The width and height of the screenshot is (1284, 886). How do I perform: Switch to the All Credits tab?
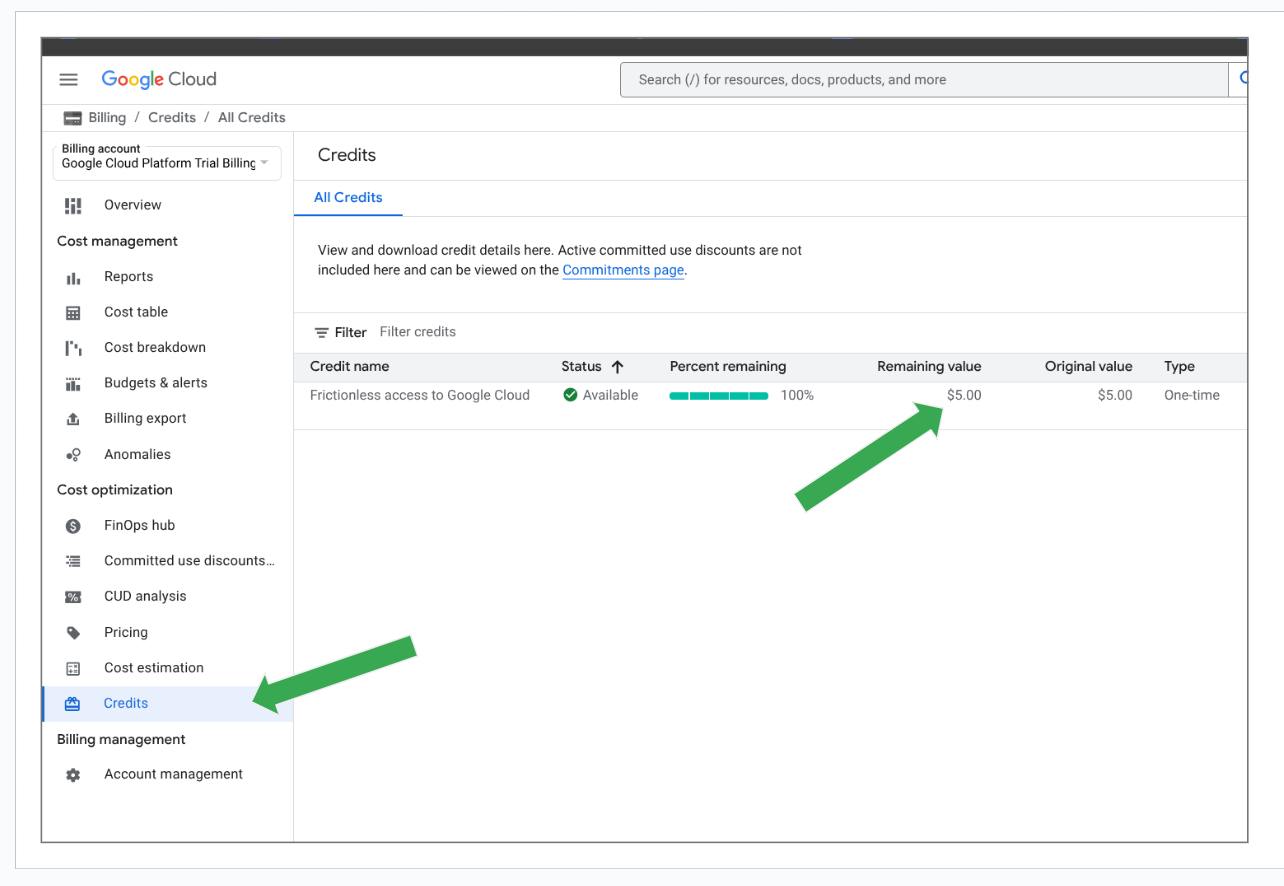(x=348, y=198)
